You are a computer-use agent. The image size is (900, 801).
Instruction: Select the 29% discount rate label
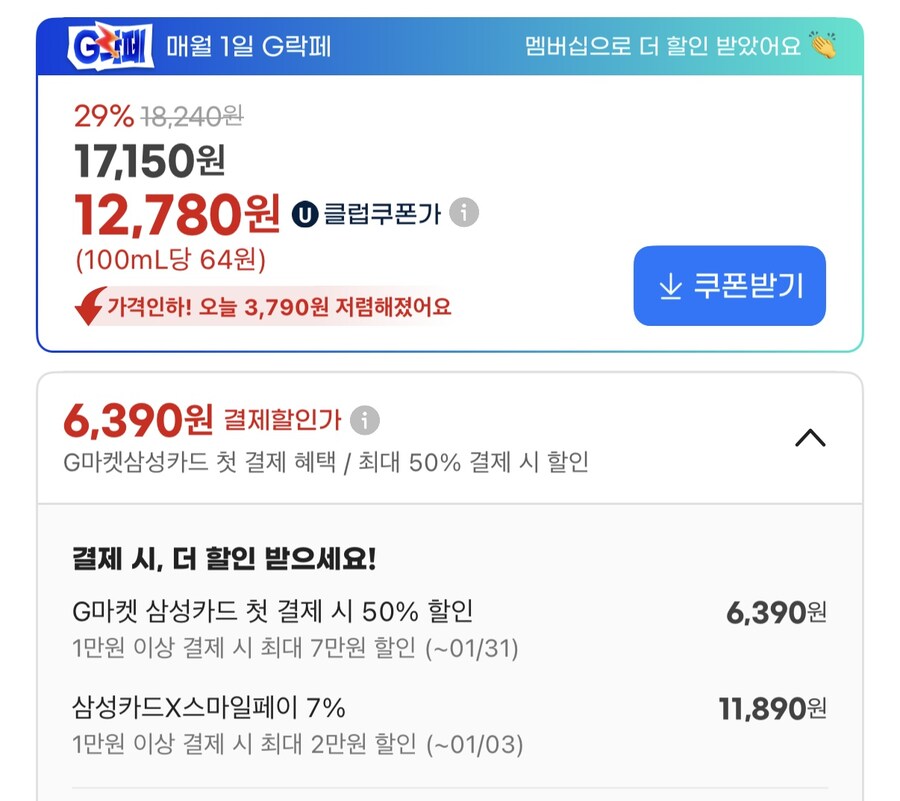point(103,116)
